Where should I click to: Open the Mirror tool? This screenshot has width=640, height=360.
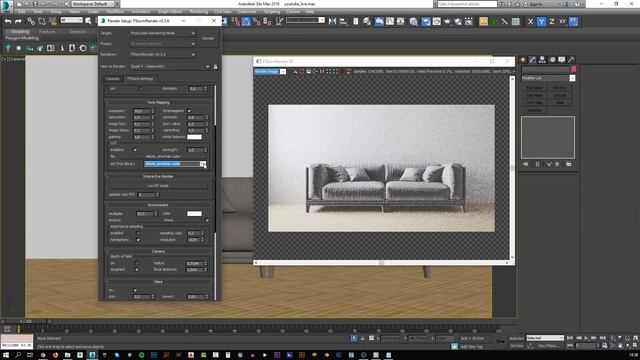333,21
